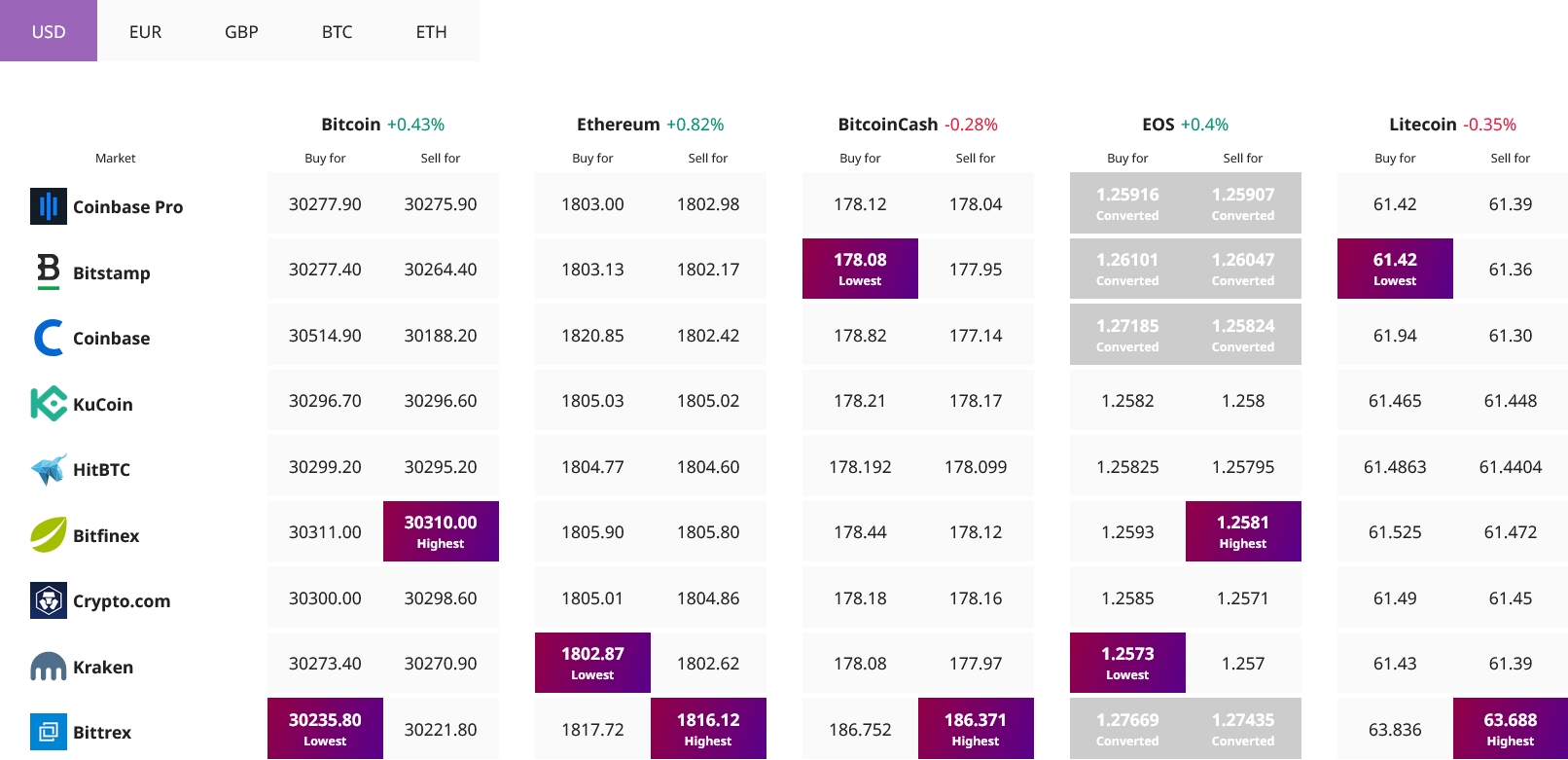Click Crypto.com EOS buy price 1.2585
The width and height of the screenshot is (1568, 760).
tap(1127, 597)
